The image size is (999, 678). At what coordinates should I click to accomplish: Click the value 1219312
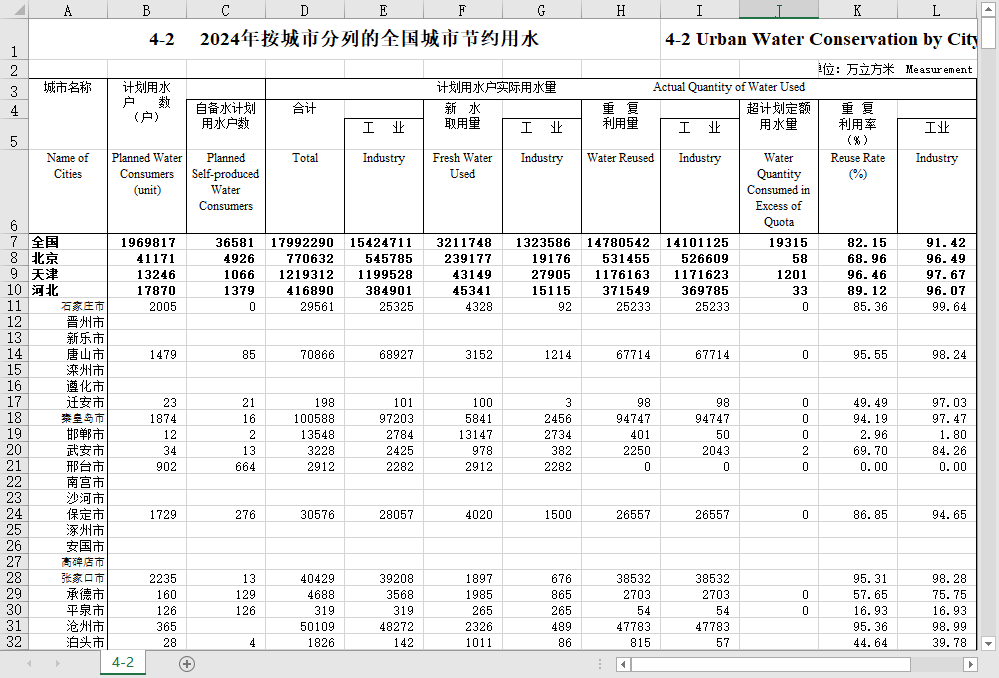pyautogui.click(x=306, y=275)
